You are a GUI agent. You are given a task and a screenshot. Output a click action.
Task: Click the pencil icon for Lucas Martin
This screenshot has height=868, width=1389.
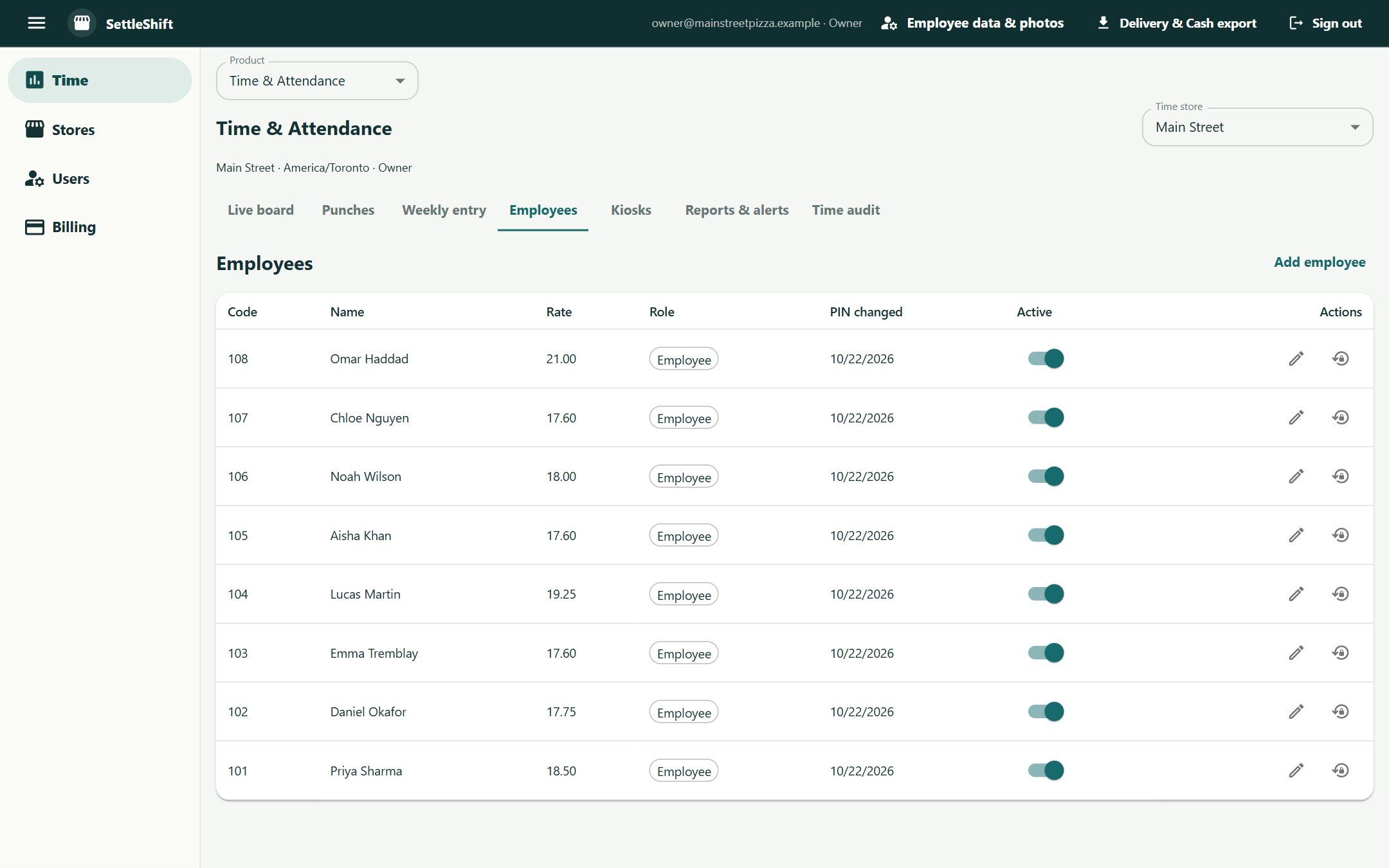click(1296, 594)
